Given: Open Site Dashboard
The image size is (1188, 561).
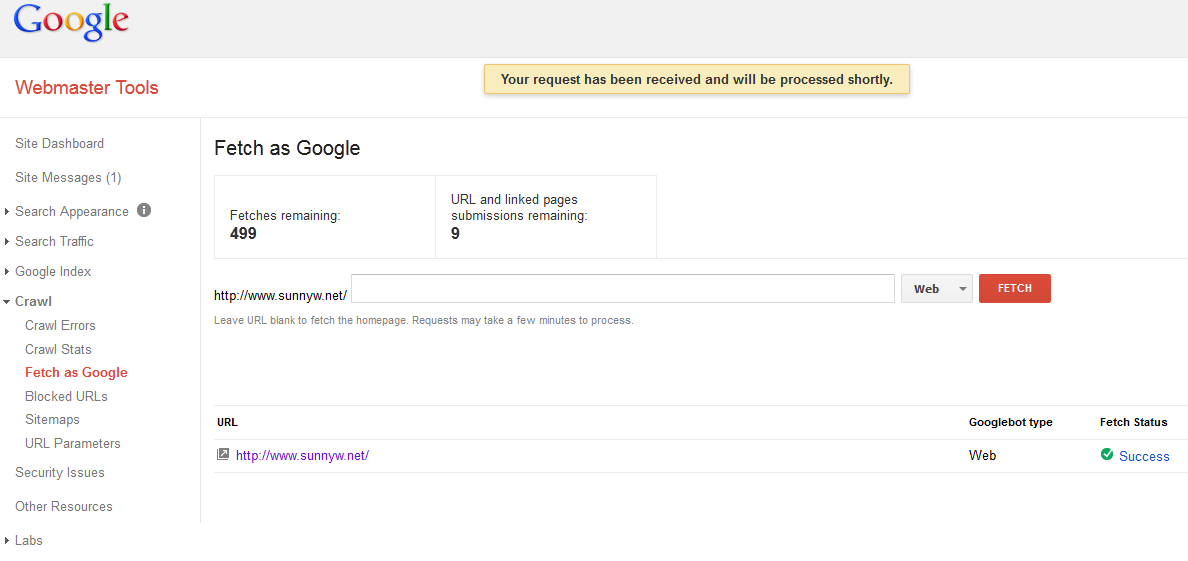Looking at the screenshot, I should [x=60, y=143].
